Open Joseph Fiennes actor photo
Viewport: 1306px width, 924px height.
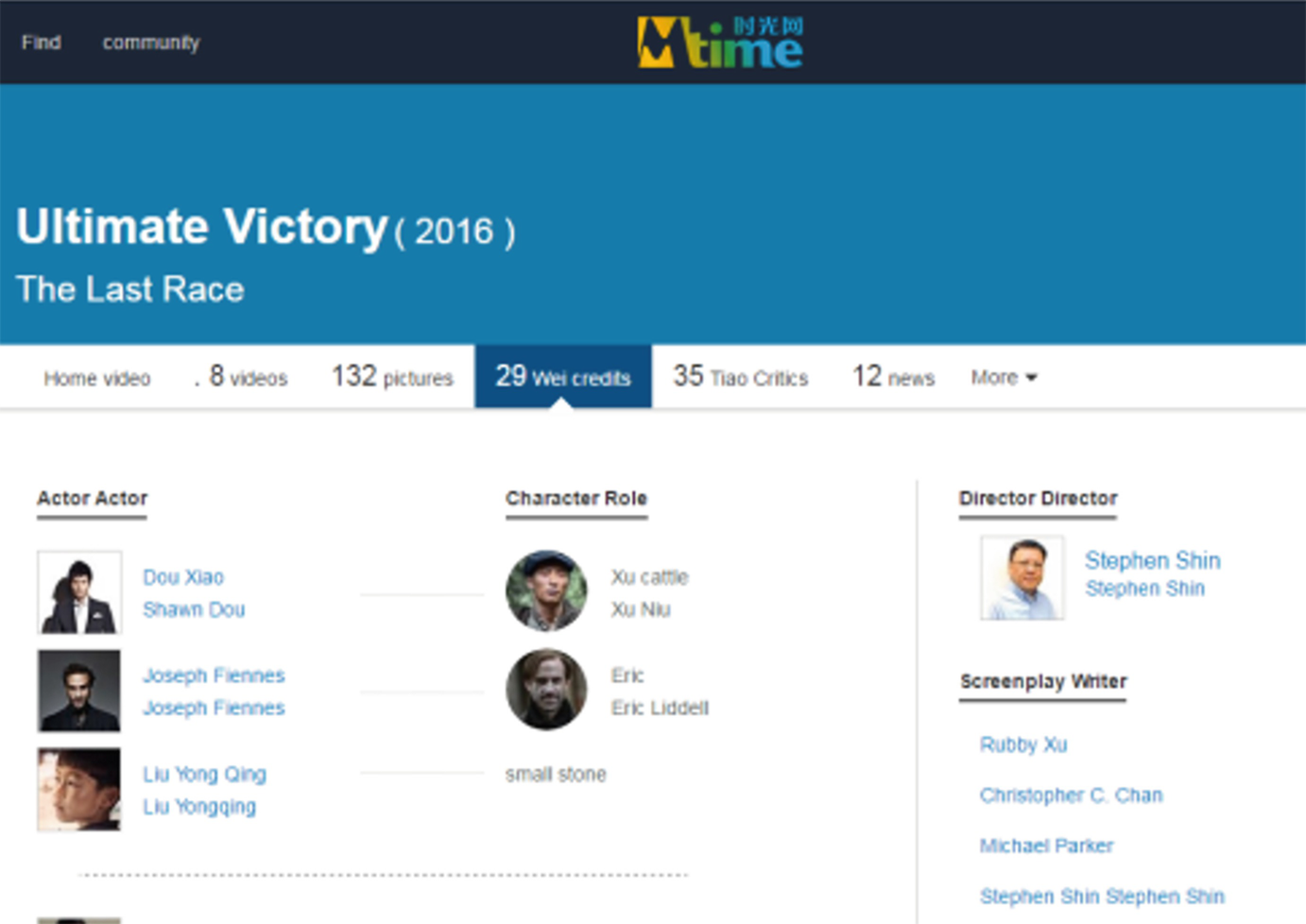pos(79,691)
